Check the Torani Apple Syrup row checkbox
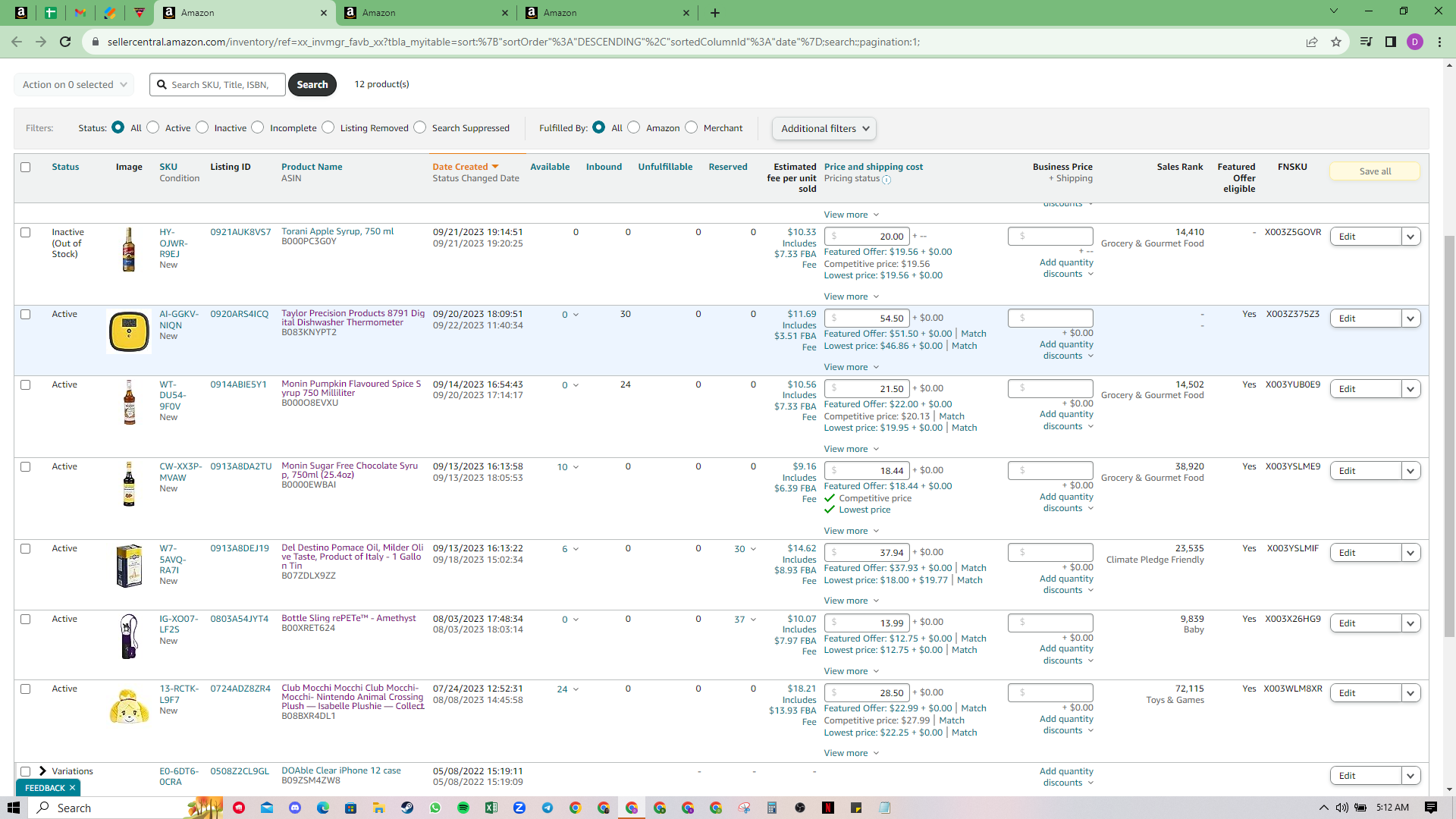The width and height of the screenshot is (1456, 819). click(26, 233)
